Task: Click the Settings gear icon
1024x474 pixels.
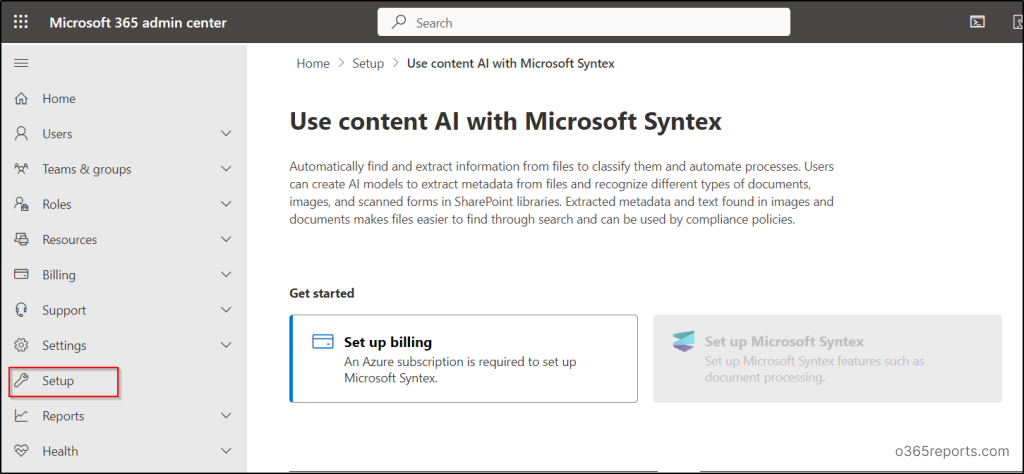Action: click(22, 345)
